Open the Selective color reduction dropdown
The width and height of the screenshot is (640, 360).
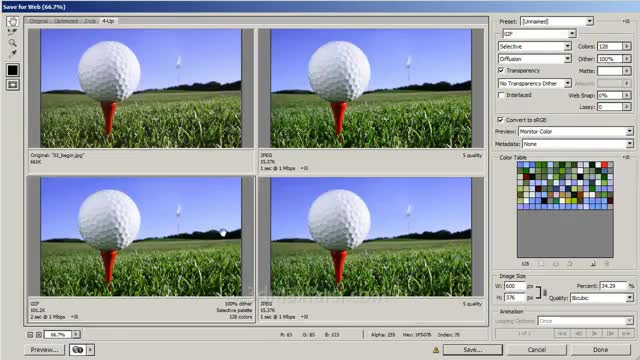(x=535, y=47)
